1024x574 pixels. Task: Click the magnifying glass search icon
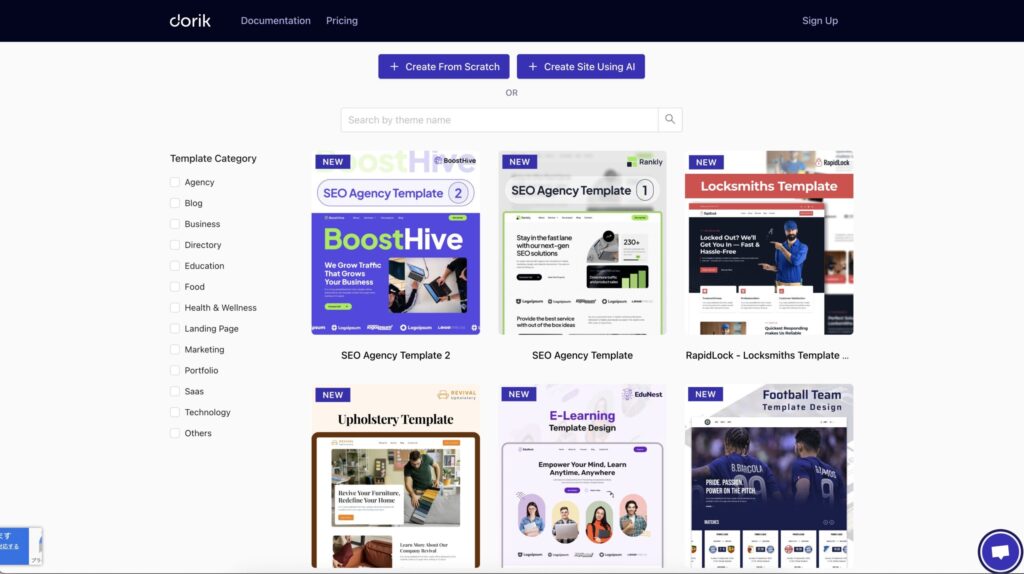(670, 120)
